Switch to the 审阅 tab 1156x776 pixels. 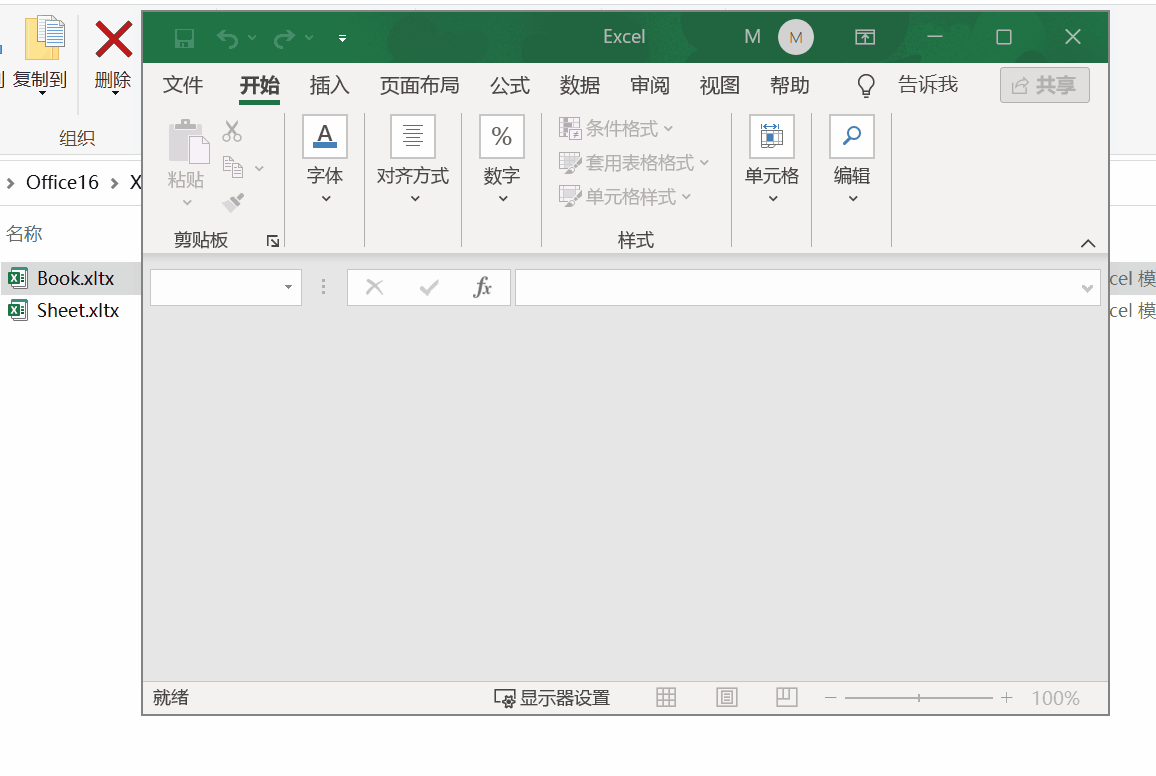pos(650,85)
